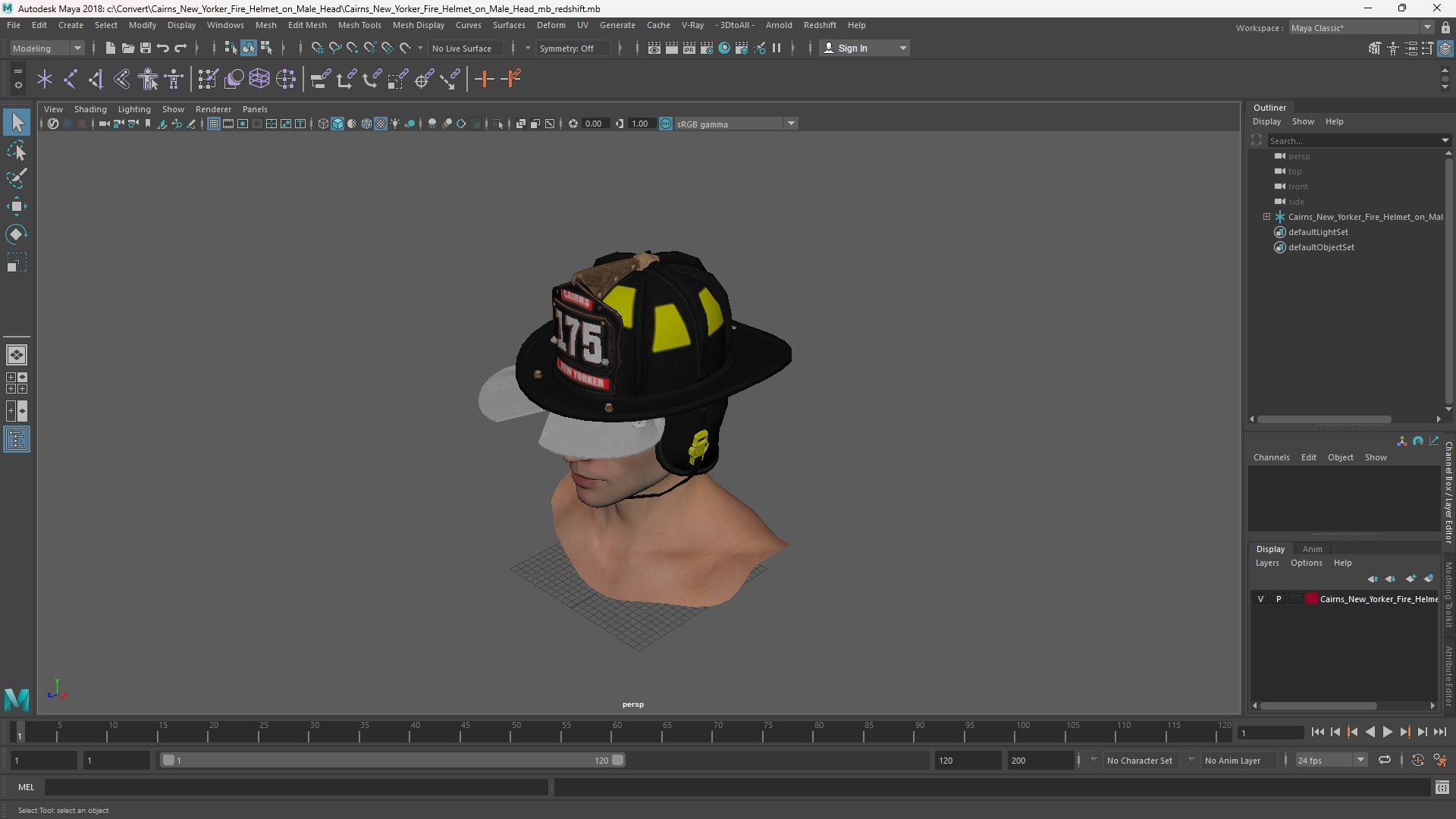Open the Outliner search dropdown arrow
The image size is (1456, 819).
(x=1445, y=140)
